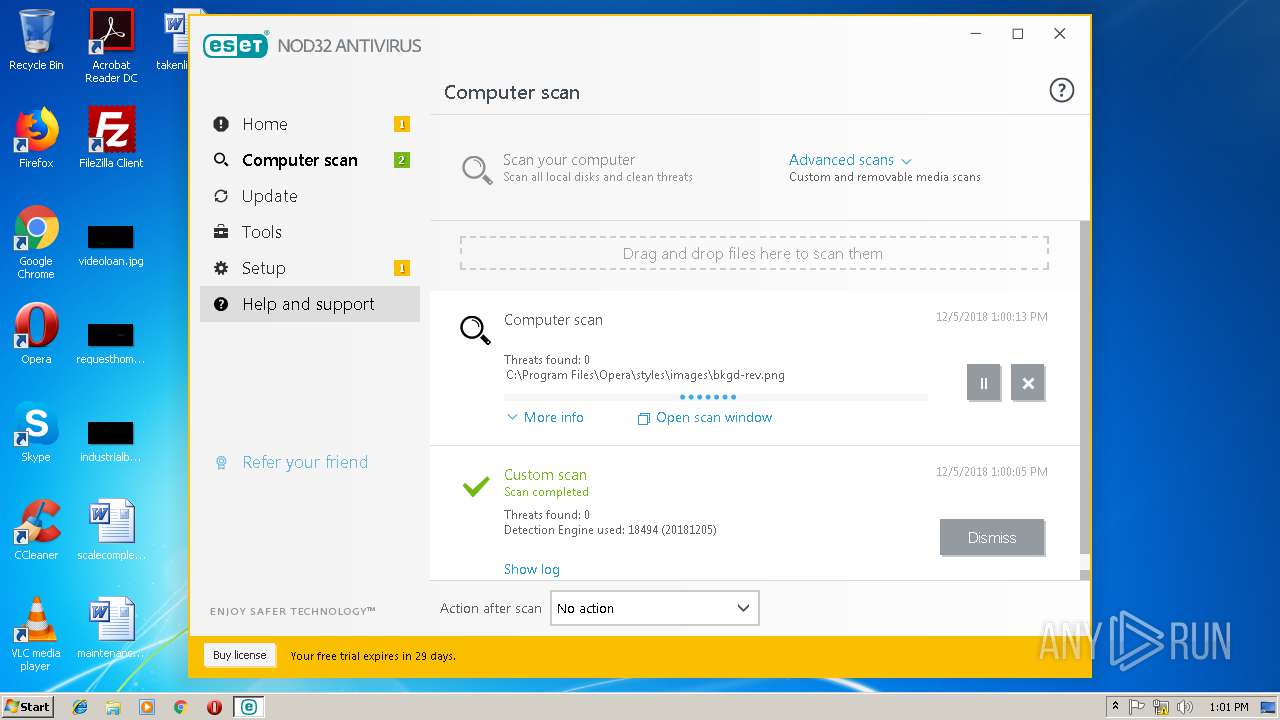Open Help and support
Image resolution: width=1280 pixels, height=720 pixels.
[x=310, y=304]
